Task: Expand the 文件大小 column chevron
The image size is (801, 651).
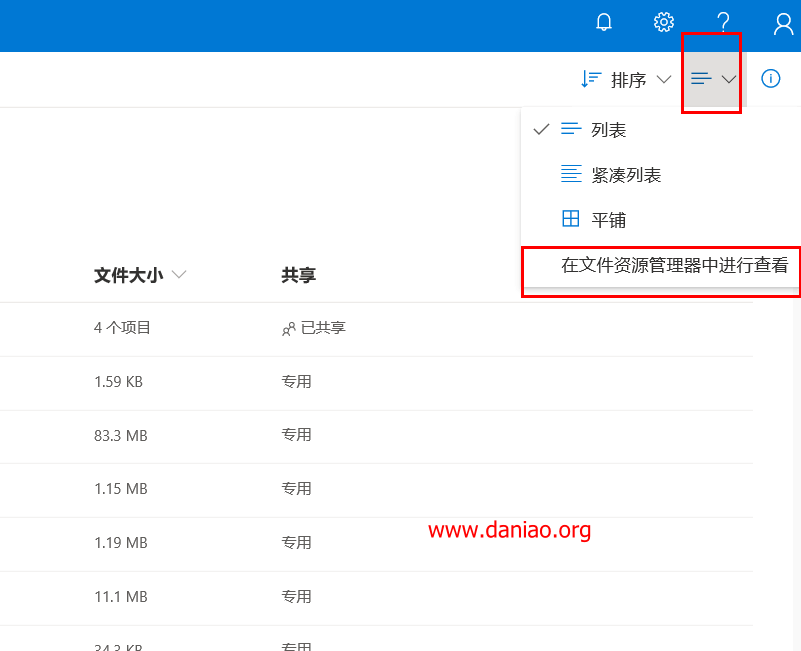Action: 180,275
